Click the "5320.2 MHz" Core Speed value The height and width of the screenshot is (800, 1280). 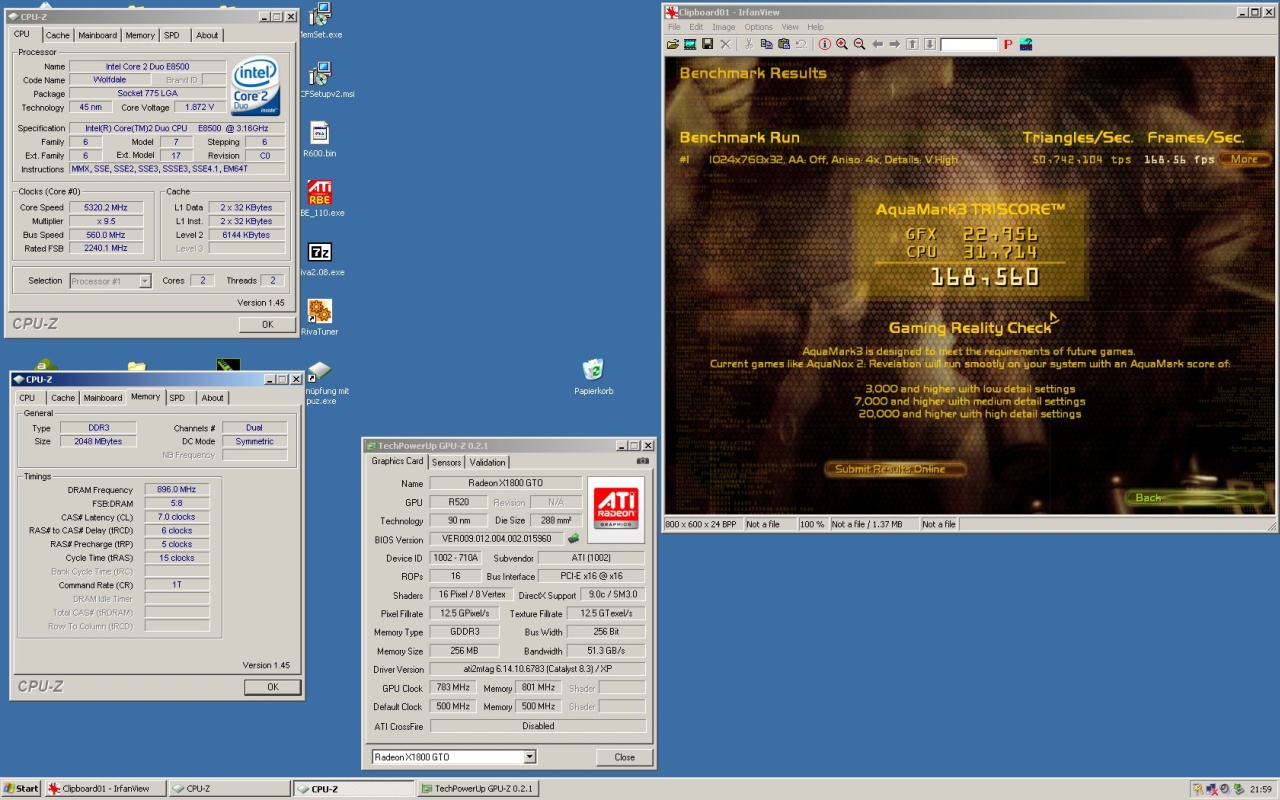[x=105, y=207]
